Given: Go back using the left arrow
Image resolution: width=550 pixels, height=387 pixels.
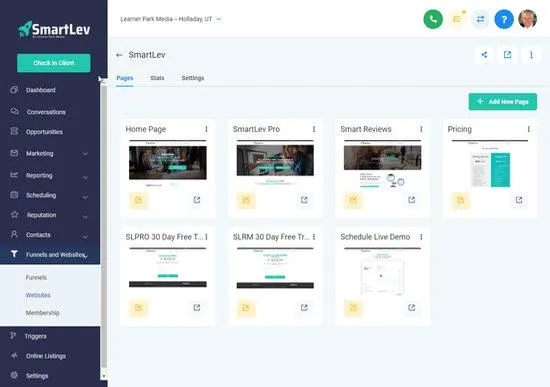Looking at the screenshot, I should coord(119,55).
